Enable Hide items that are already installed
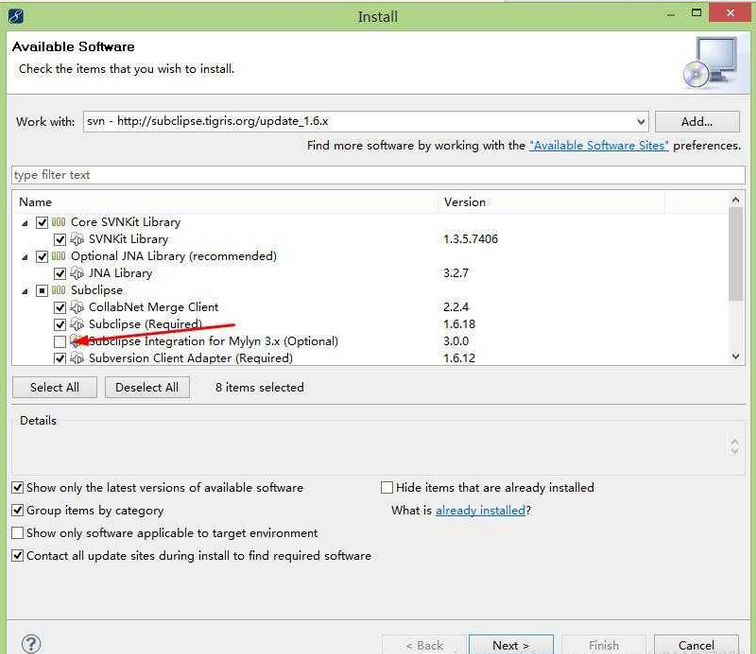Viewport: 756px width, 654px height. (387, 488)
